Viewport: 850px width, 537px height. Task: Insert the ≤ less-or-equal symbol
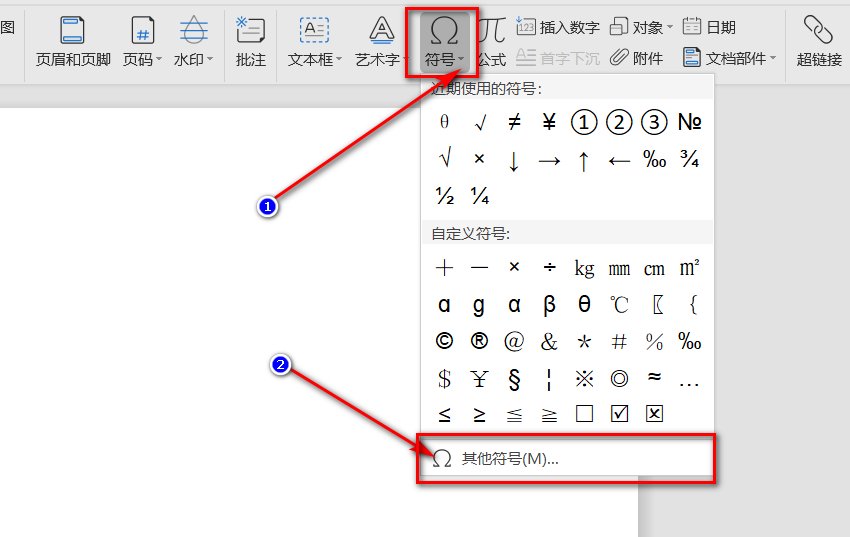point(445,415)
